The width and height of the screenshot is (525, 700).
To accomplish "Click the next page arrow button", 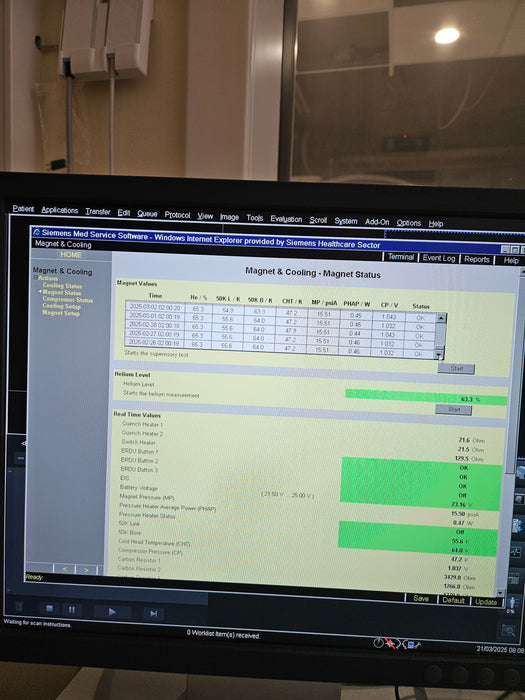I will (86, 570).
